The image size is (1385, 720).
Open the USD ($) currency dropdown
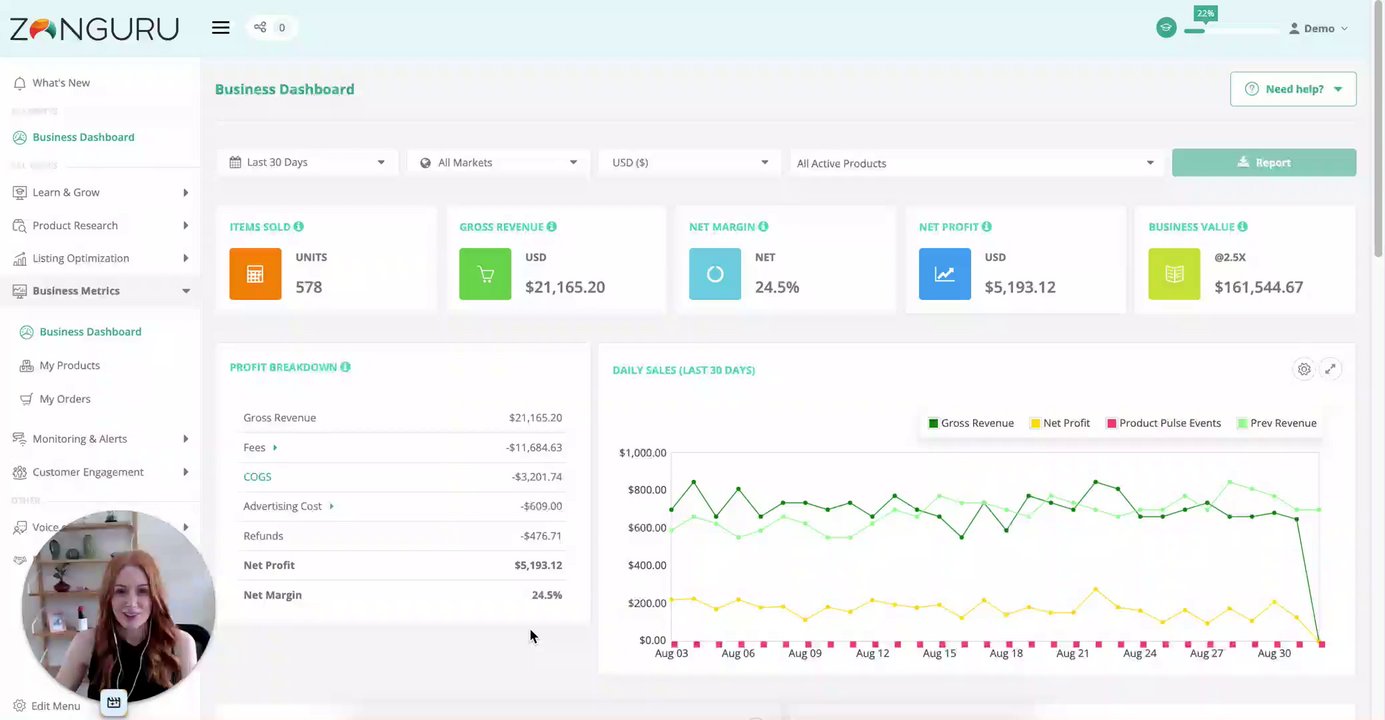pos(689,162)
